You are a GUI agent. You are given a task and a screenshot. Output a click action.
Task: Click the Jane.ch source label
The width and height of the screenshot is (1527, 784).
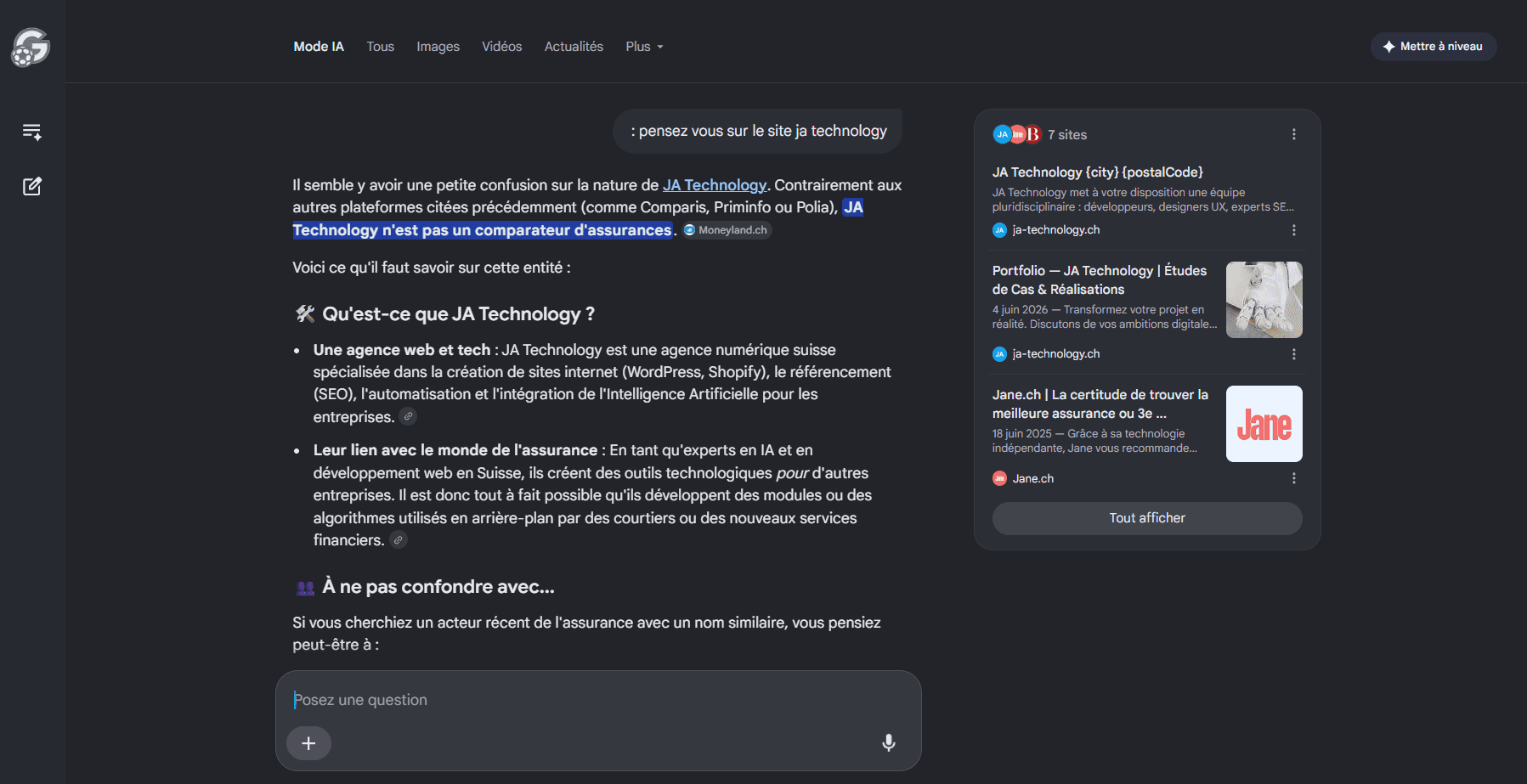point(1024,478)
